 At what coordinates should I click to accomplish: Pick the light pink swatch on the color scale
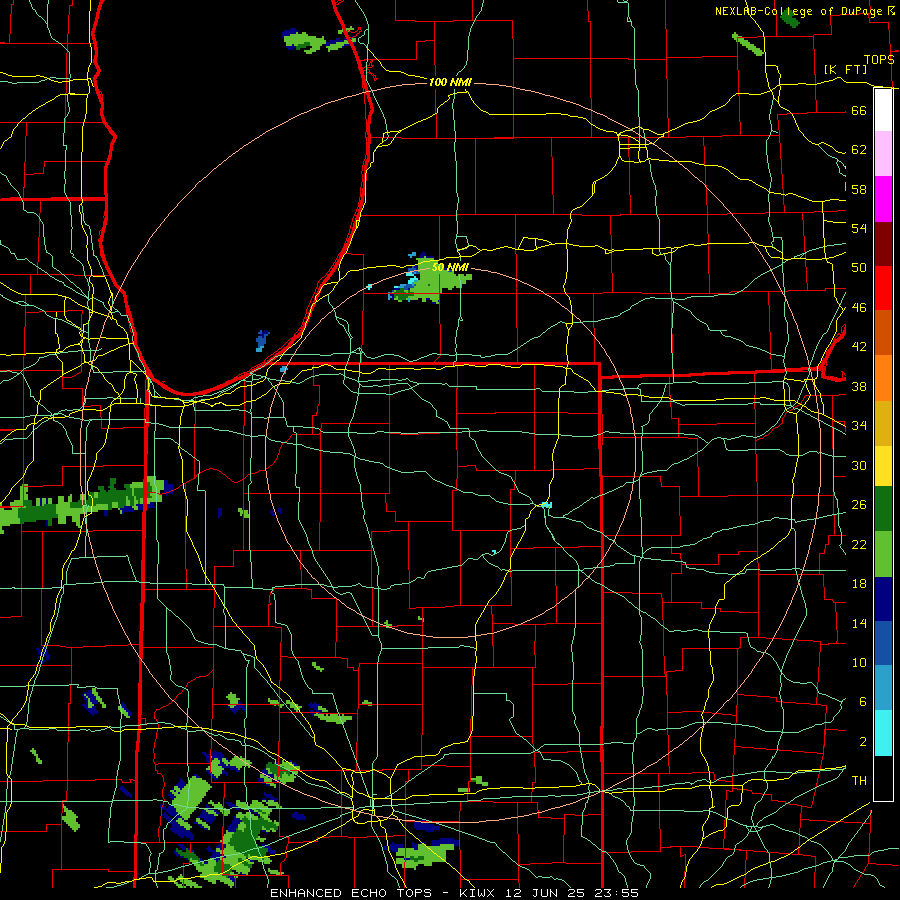pos(883,154)
